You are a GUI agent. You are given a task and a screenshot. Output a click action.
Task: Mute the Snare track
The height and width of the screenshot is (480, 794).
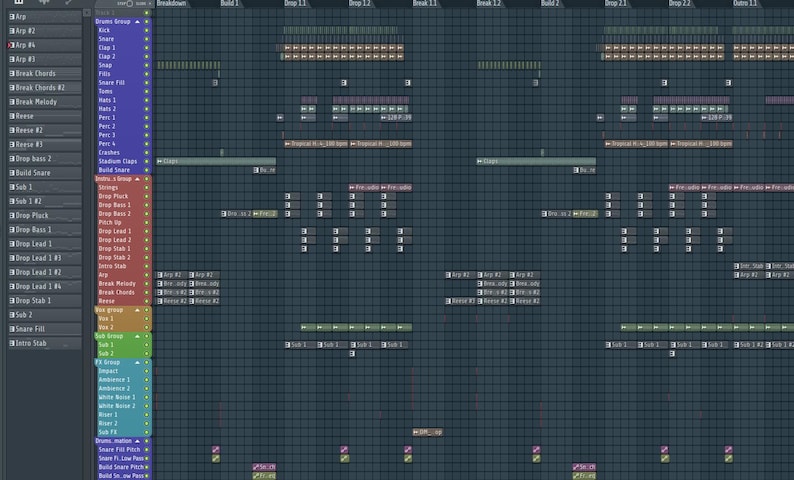(147, 39)
